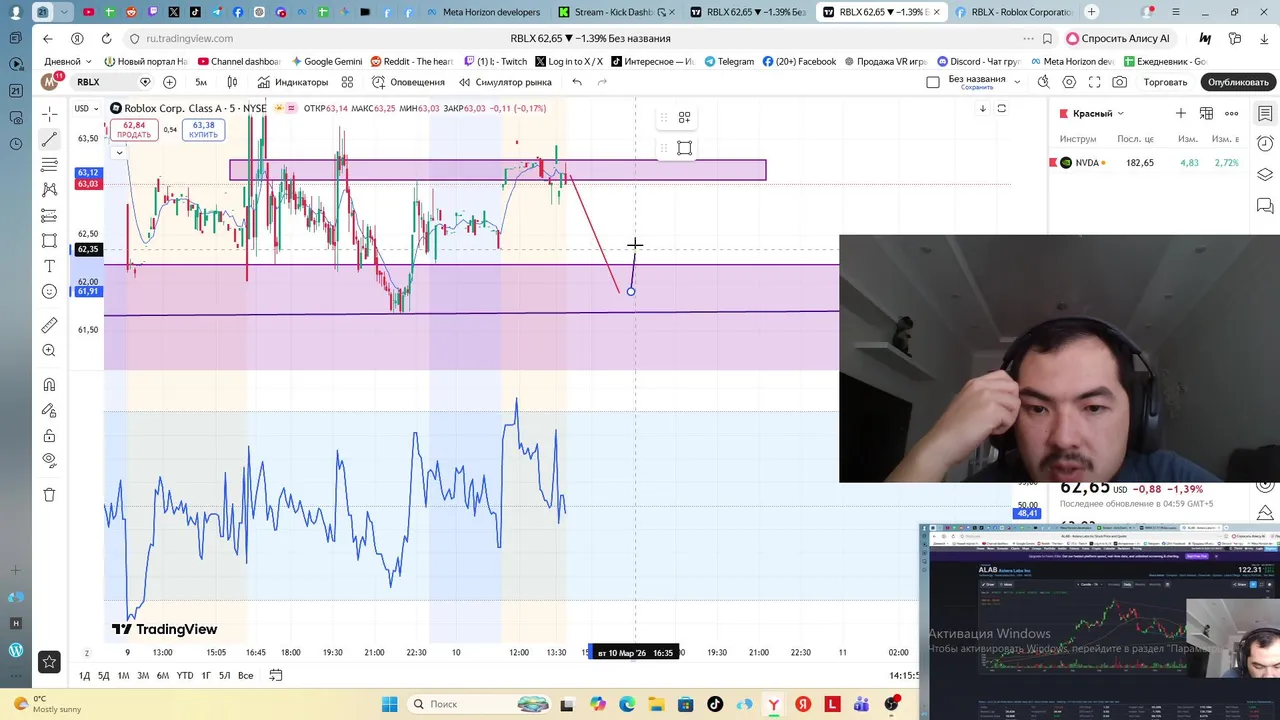Open the Google Gemini bookmark
Viewport: 1280px width, 720px height.
pyautogui.click(x=327, y=61)
